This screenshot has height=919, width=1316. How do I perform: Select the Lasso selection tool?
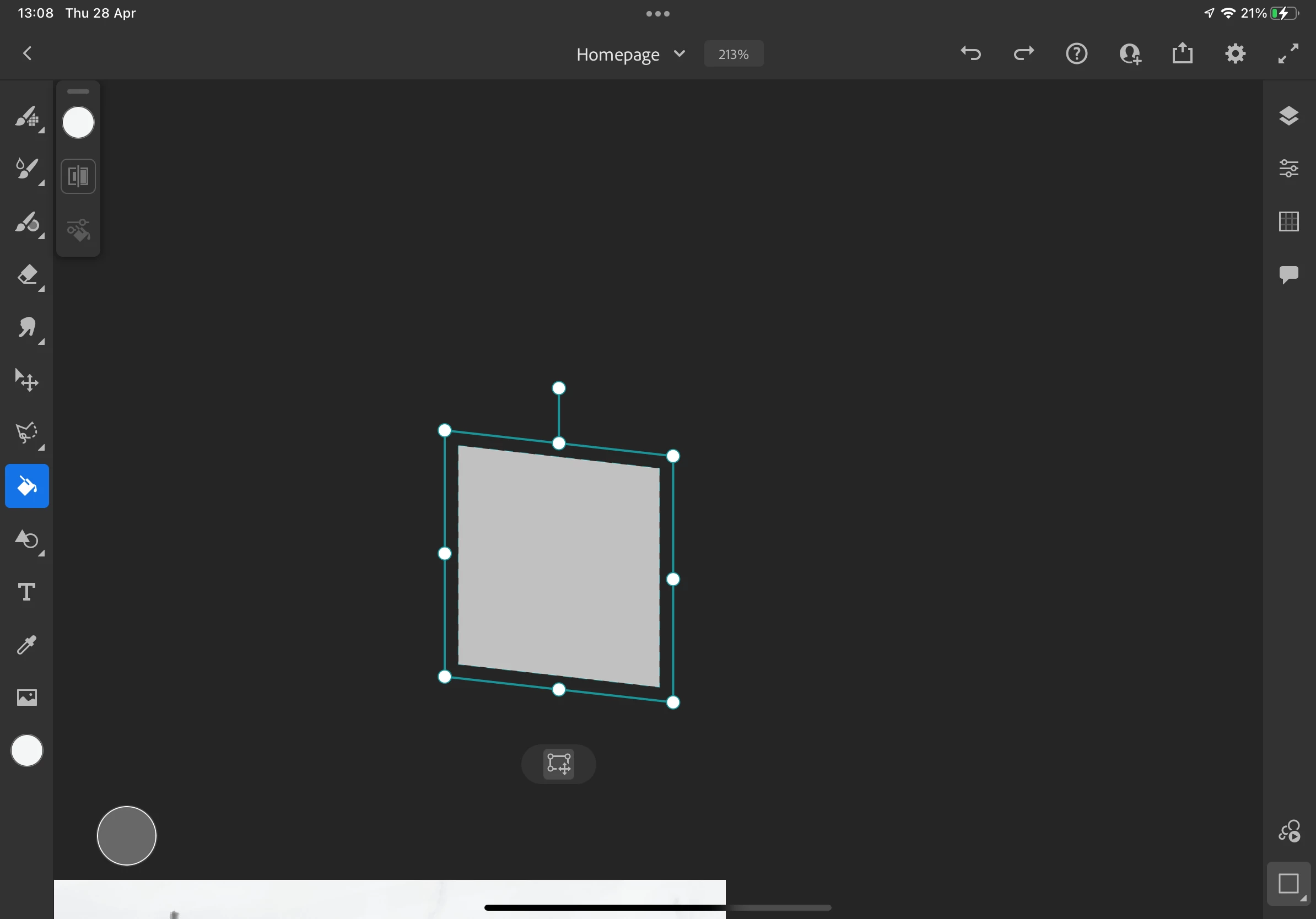click(x=27, y=433)
